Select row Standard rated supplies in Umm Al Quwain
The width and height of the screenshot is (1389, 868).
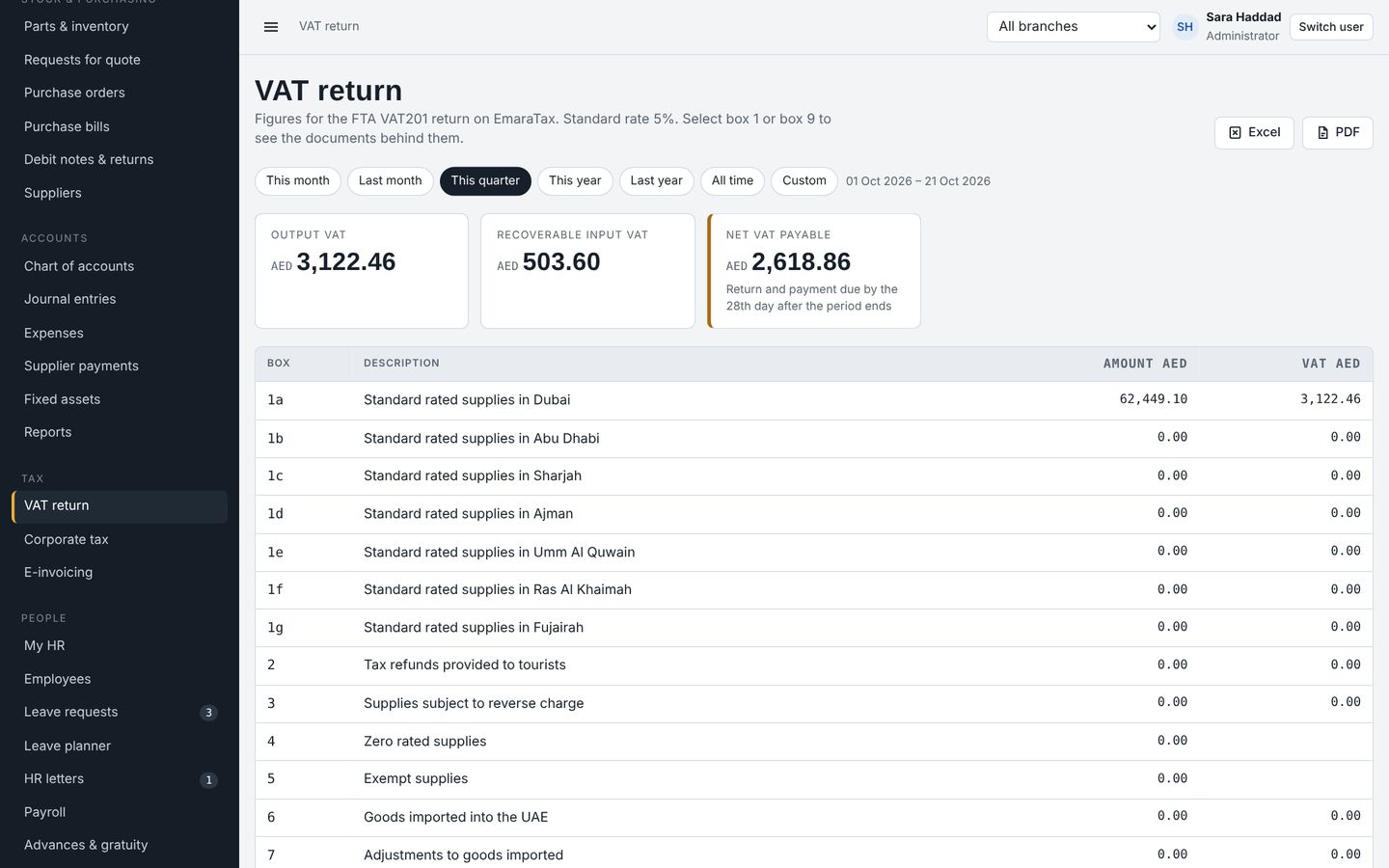point(813,552)
